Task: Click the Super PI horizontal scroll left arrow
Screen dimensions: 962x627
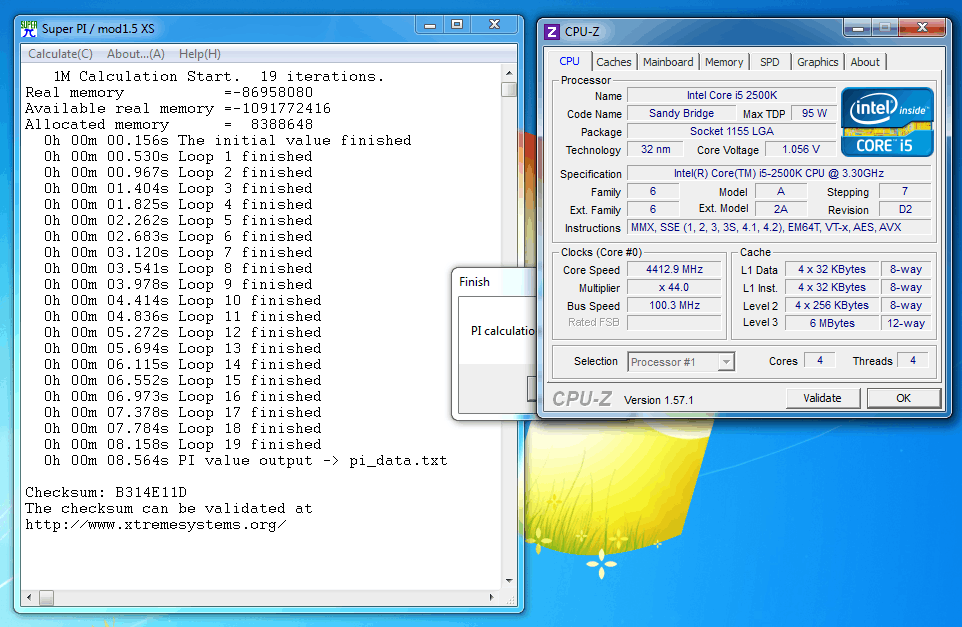Action: click(29, 597)
